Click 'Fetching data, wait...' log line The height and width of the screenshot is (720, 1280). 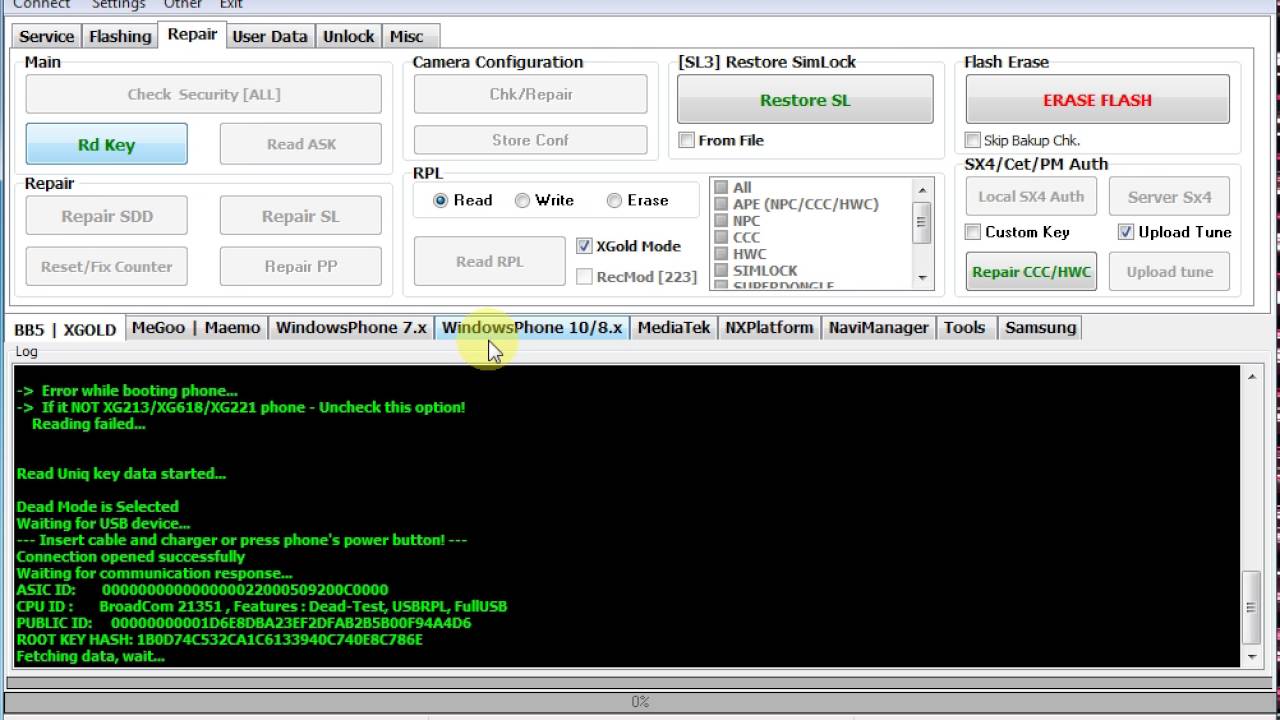tap(90, 656)
